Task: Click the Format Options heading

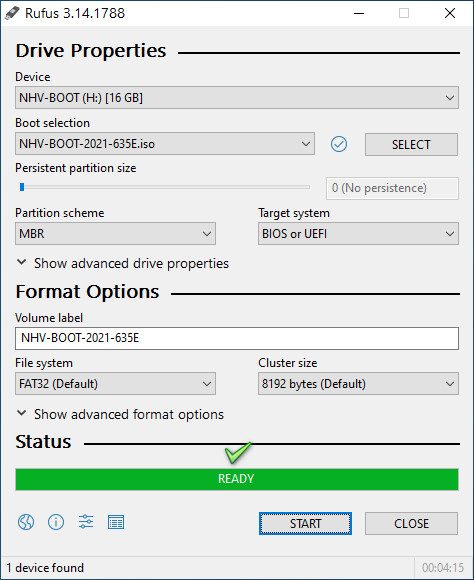Action: 88,292
